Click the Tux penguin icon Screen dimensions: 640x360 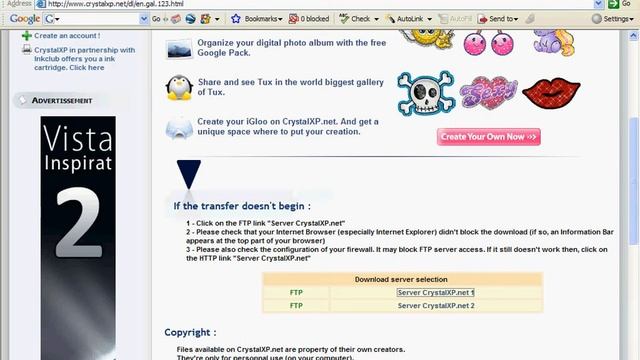point(179,88)
